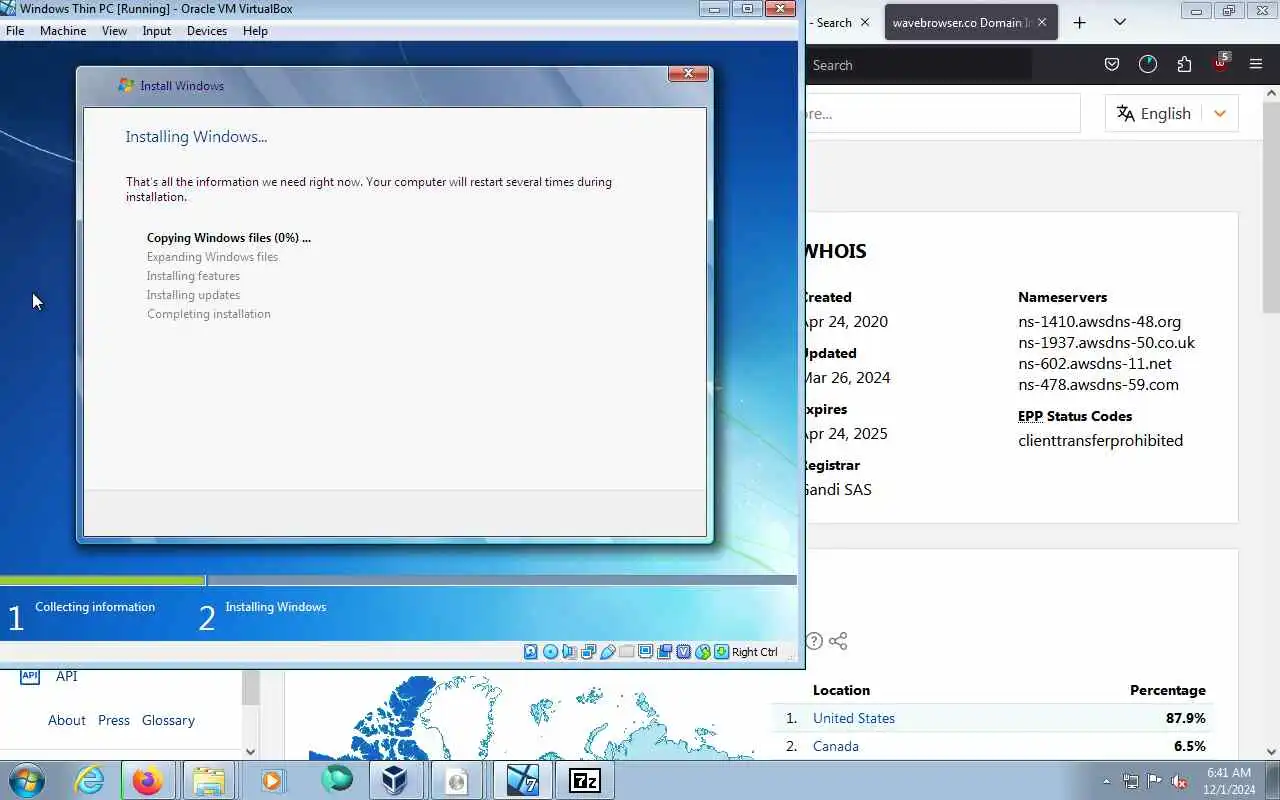Image resolution: width=1280 pixels, height=800 pixels.
Task: Open the Input menu in VirtualBox
Action: [157, 31]
